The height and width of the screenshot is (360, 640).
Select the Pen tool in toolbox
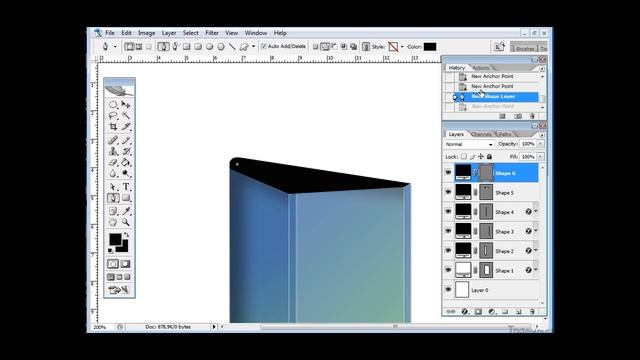click(113, 198)
